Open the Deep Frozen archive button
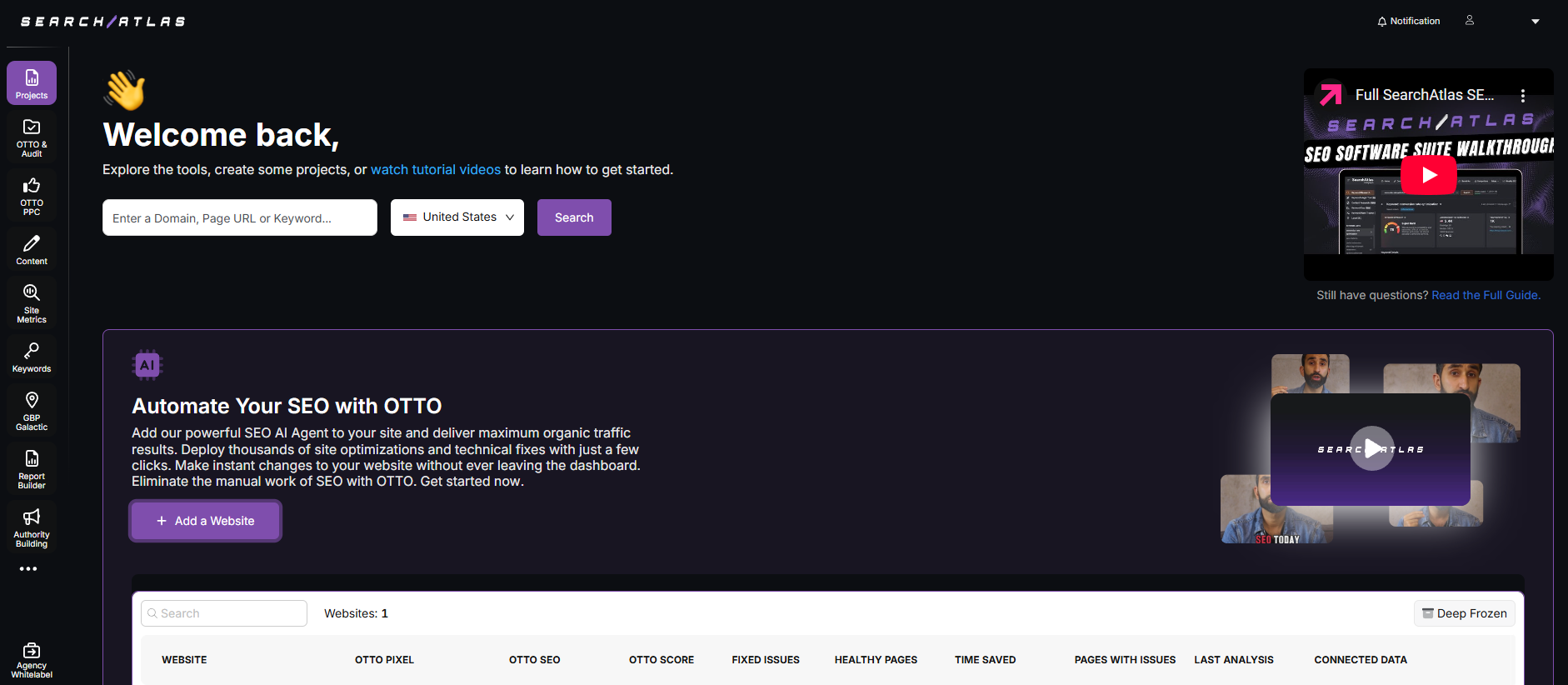 click(1464, 613)
